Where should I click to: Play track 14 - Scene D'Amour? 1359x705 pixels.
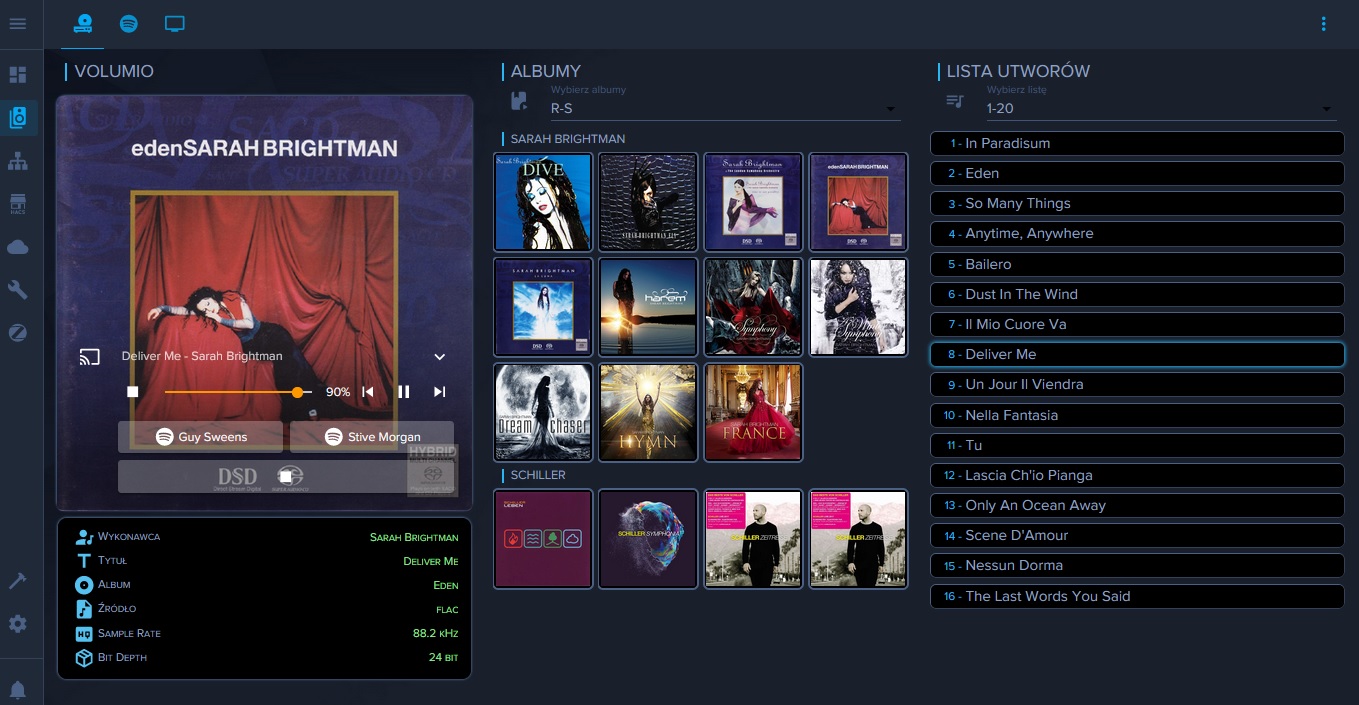1137,535
